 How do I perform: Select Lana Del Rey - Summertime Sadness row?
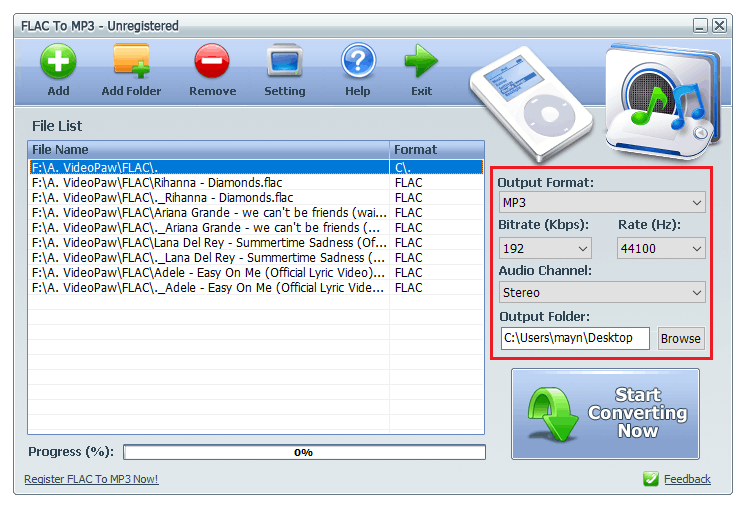click(256, 243)
